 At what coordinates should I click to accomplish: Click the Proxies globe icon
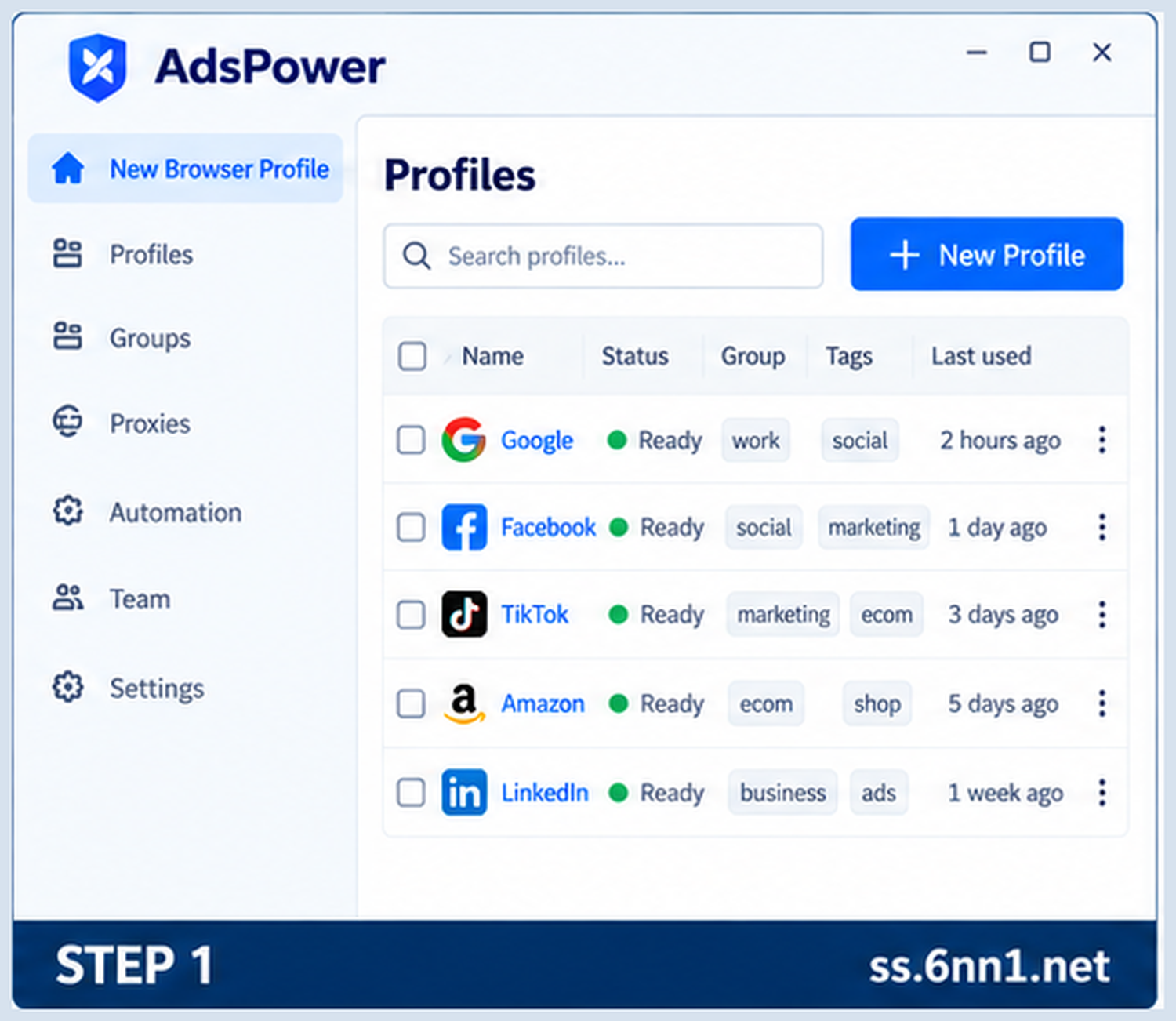pos(67,422)
